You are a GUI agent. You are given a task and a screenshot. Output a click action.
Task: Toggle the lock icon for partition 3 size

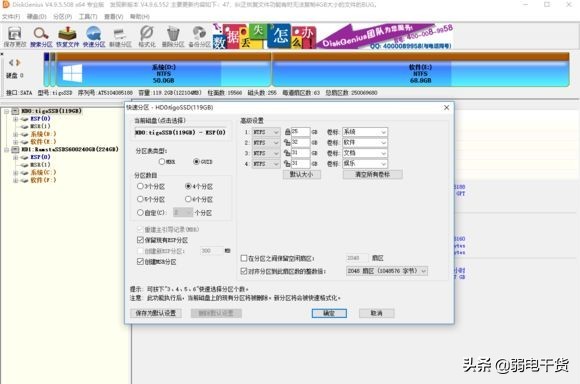(x=287, y=153)
